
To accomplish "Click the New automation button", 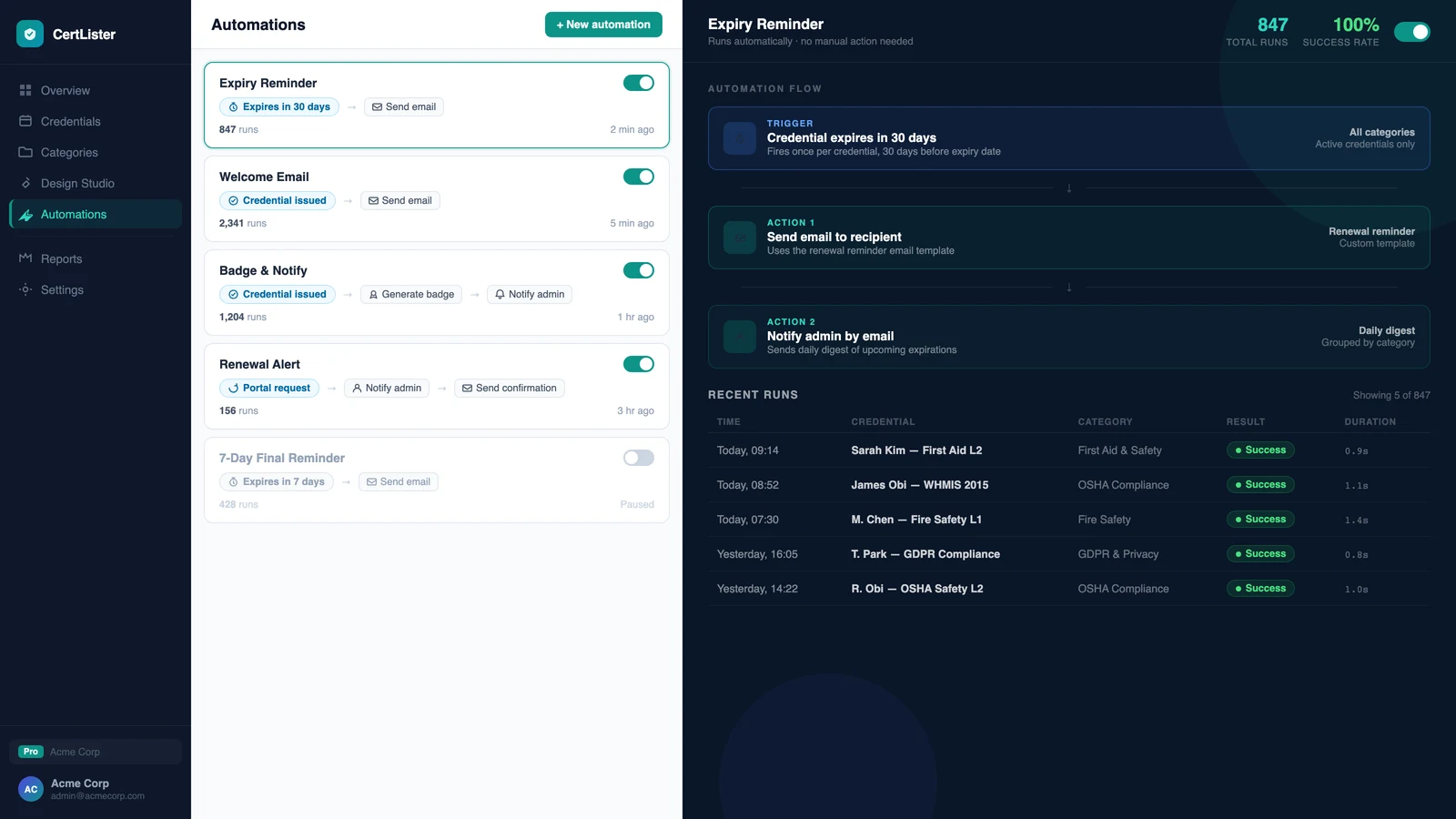I will [x=603, y=25].
